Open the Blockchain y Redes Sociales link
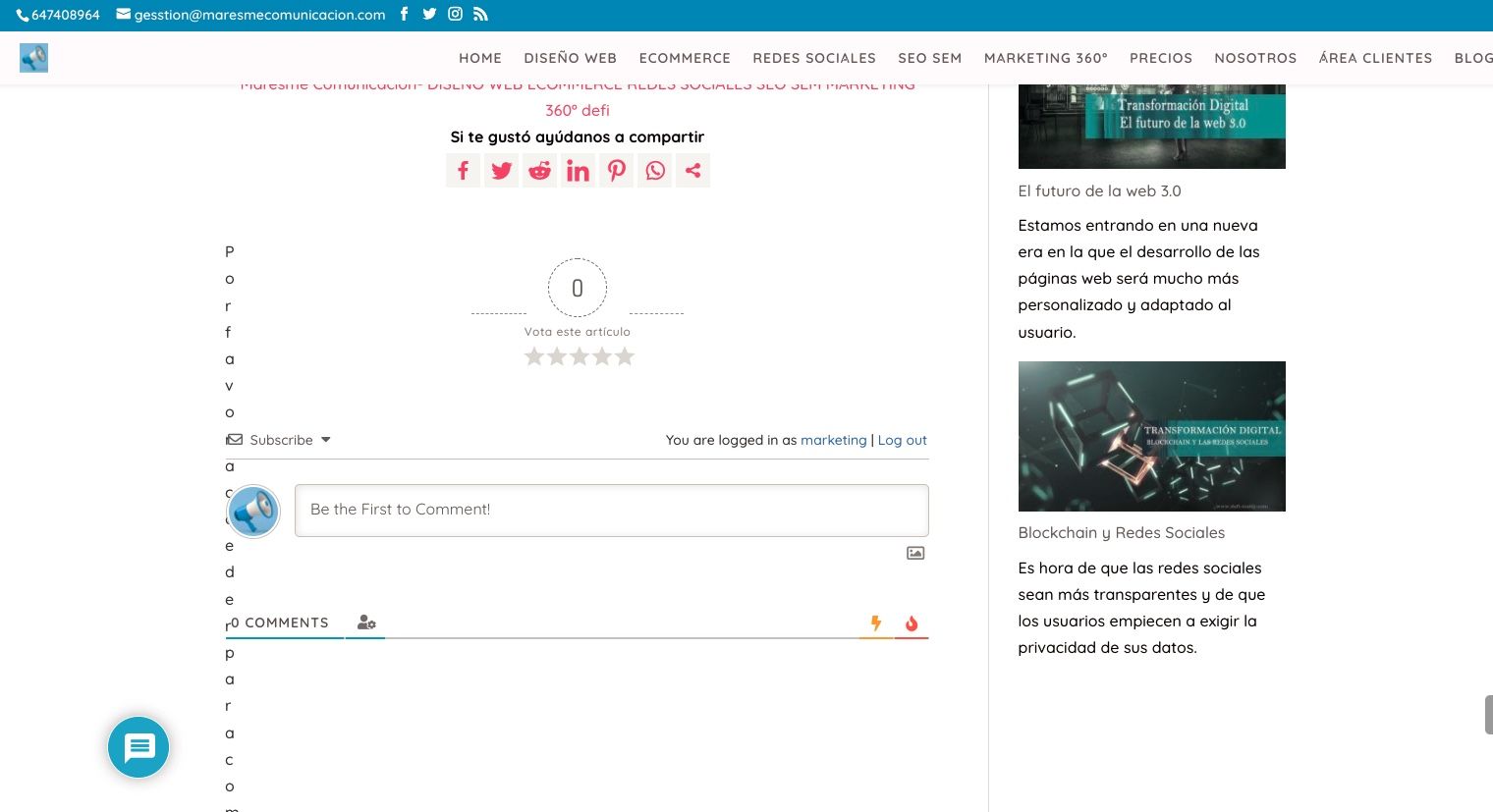The height and width of the screenshot is (812, 1493). pos(1121,532)
